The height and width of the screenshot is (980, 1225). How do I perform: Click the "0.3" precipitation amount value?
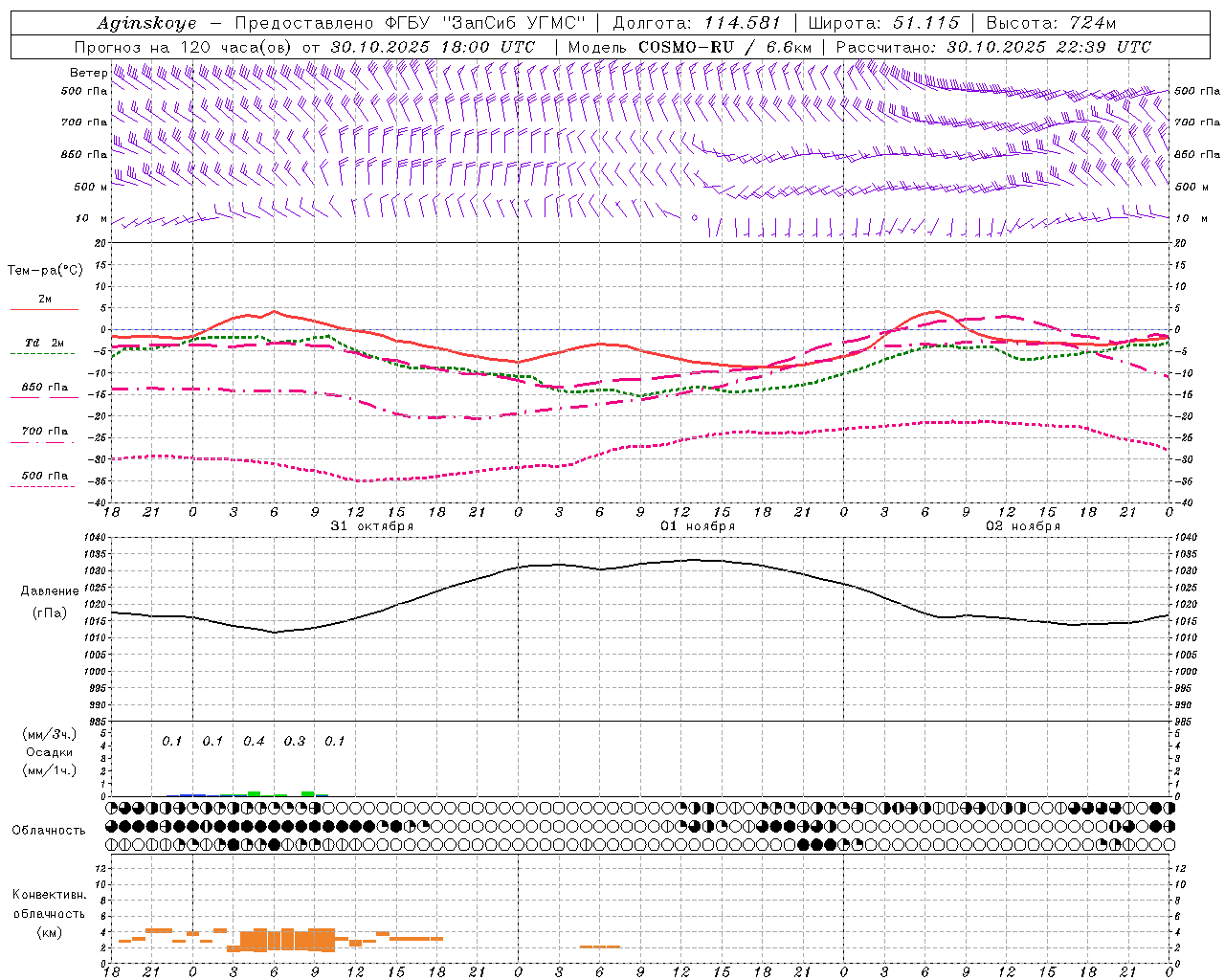point(294,742)
